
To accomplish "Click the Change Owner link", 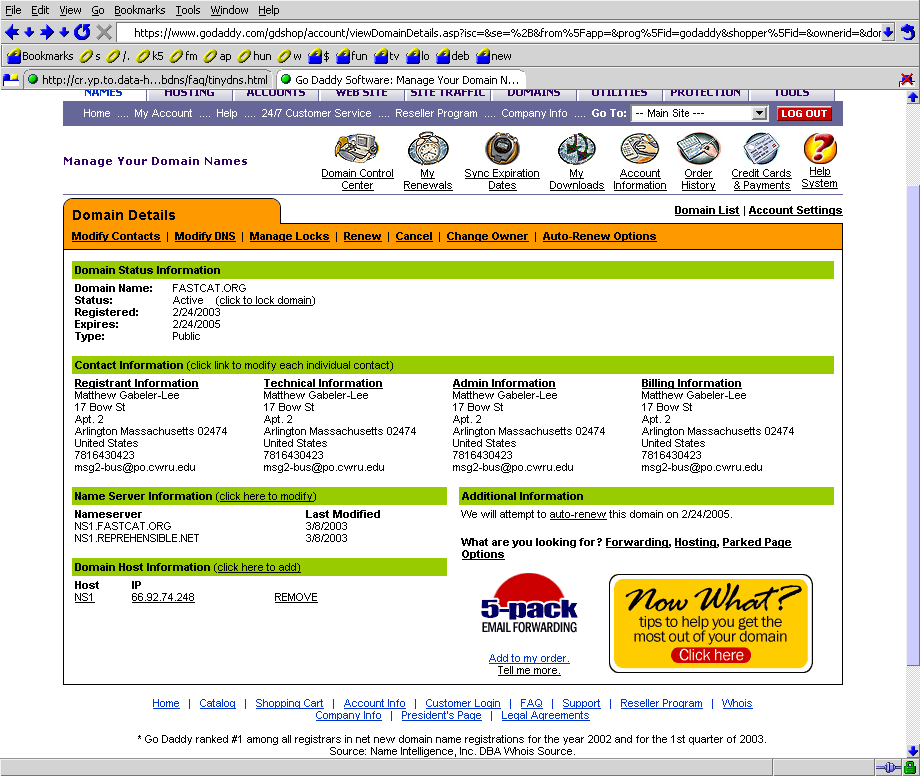I will pos(487,236).
